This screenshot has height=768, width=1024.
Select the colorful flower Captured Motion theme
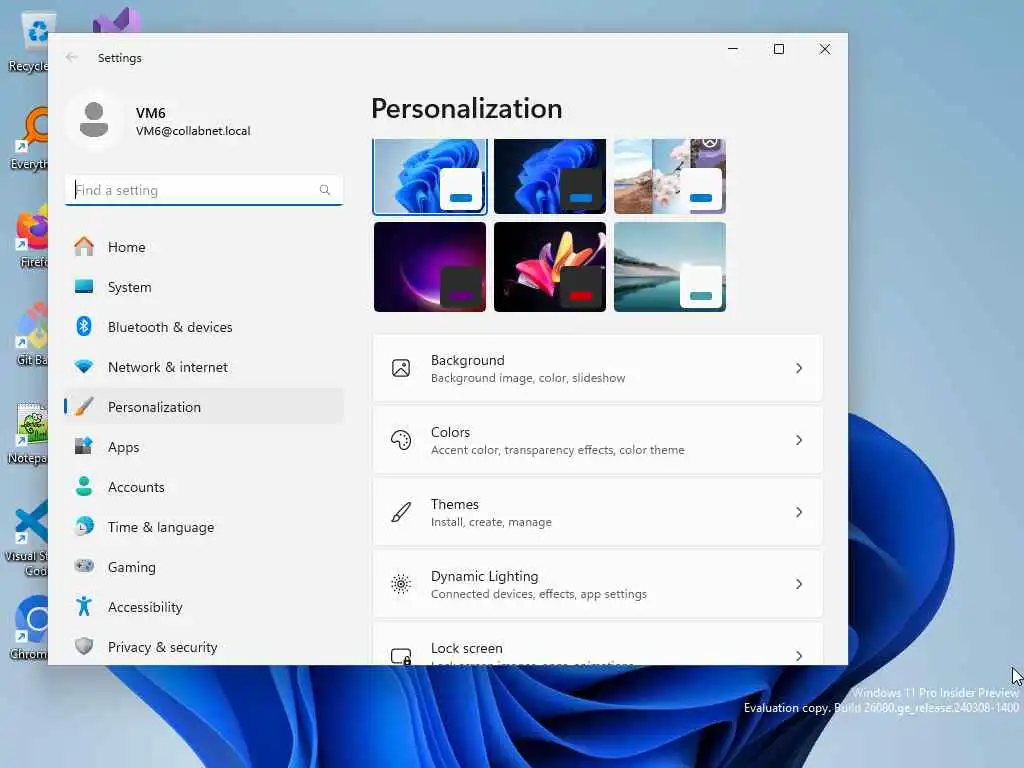[550, 266]
